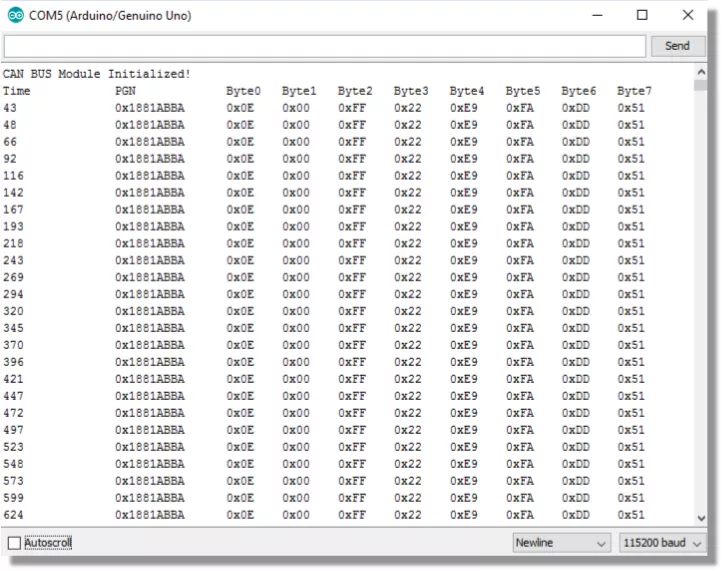Click the scrollbar up arrow
Screen dimensions: 723x571
701,72
